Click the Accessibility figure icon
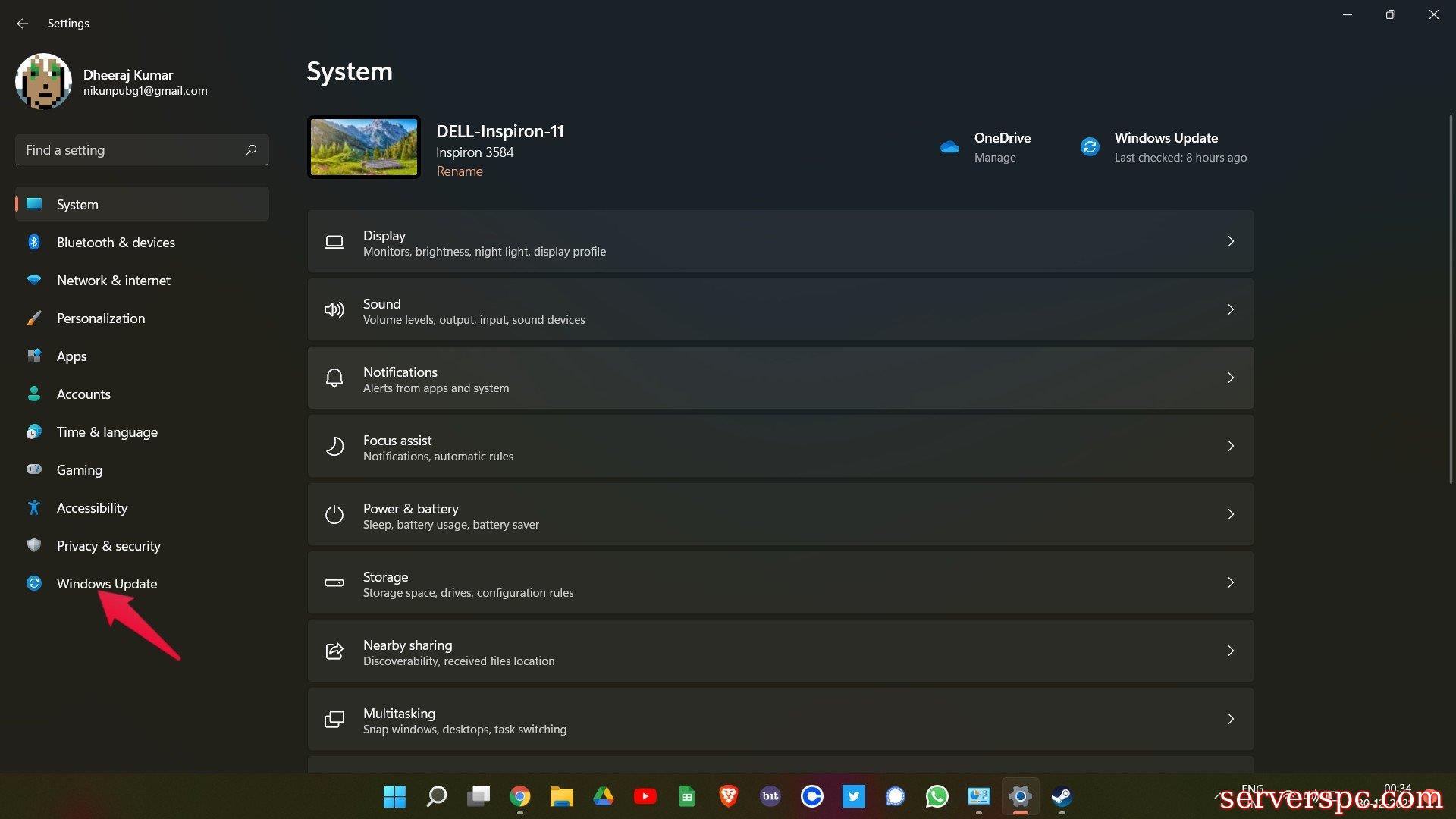 (x=34, y=507)
